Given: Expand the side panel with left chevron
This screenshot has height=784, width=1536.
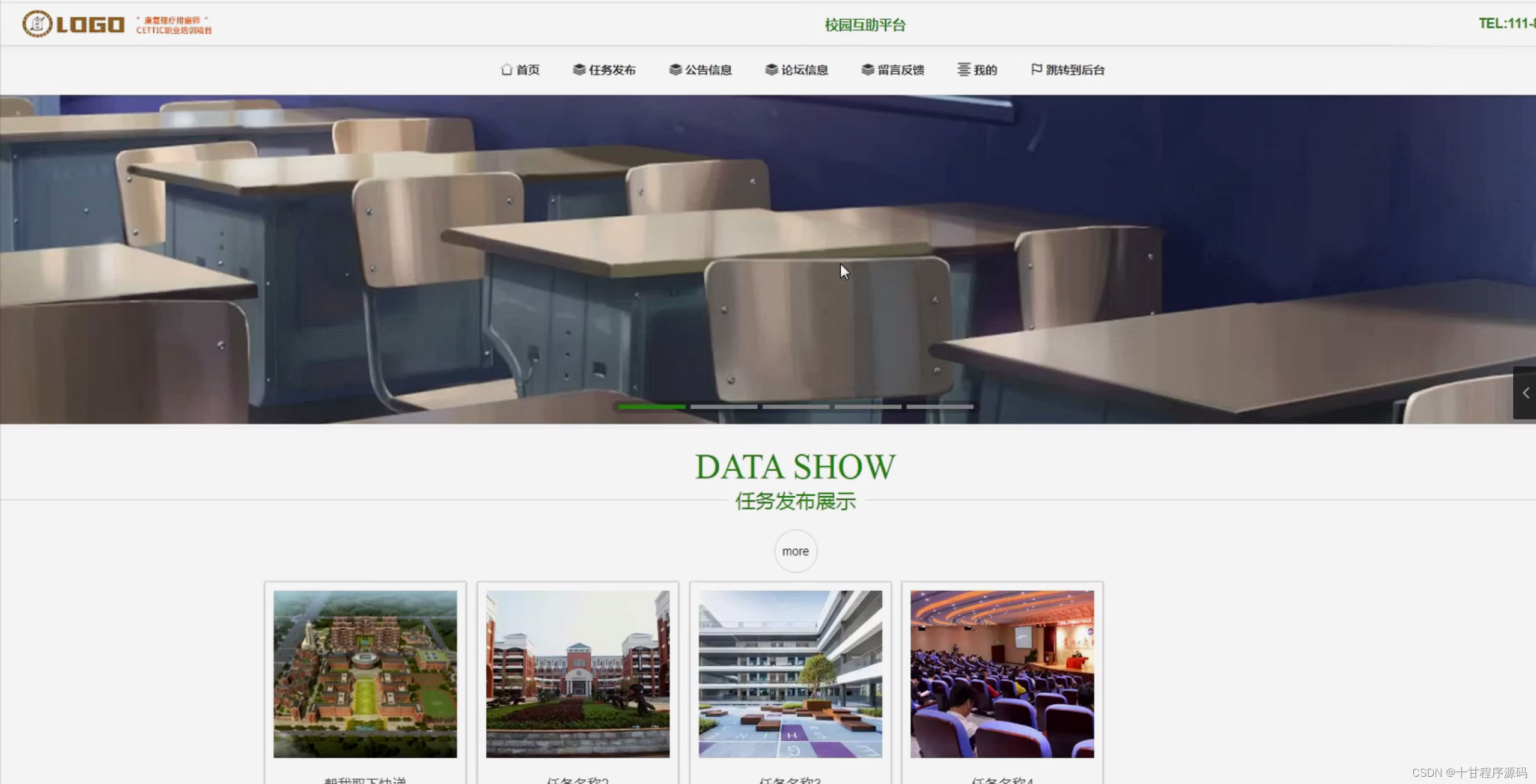Looking at the screenshot, I should [x=1525, y=393].
